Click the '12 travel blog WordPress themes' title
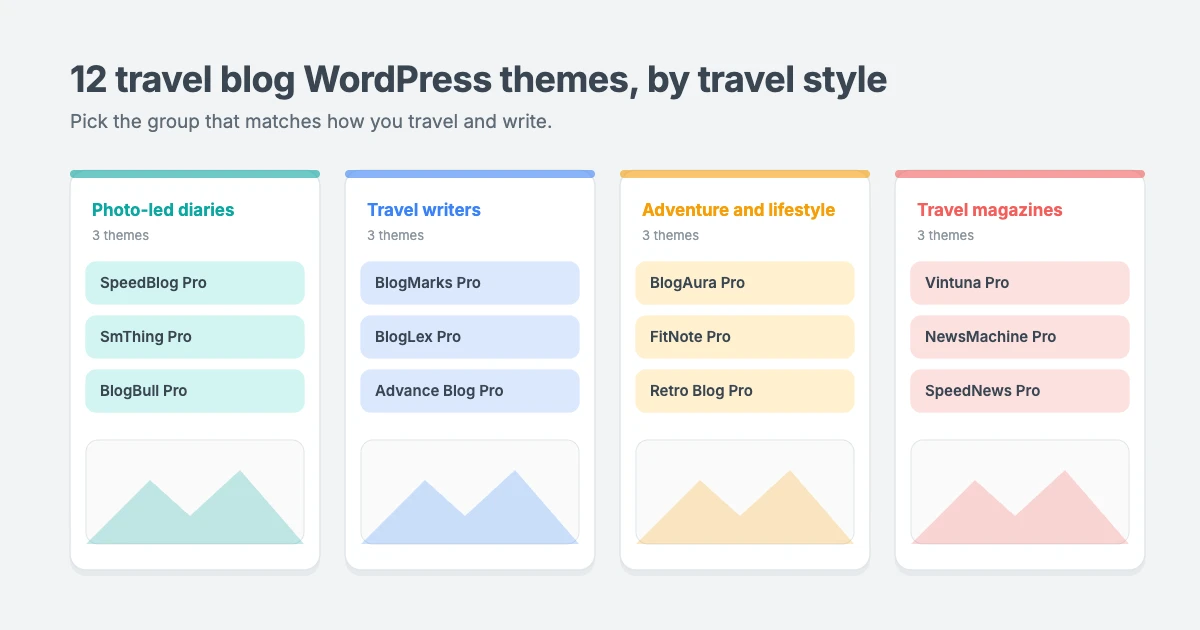 [478, 80]
